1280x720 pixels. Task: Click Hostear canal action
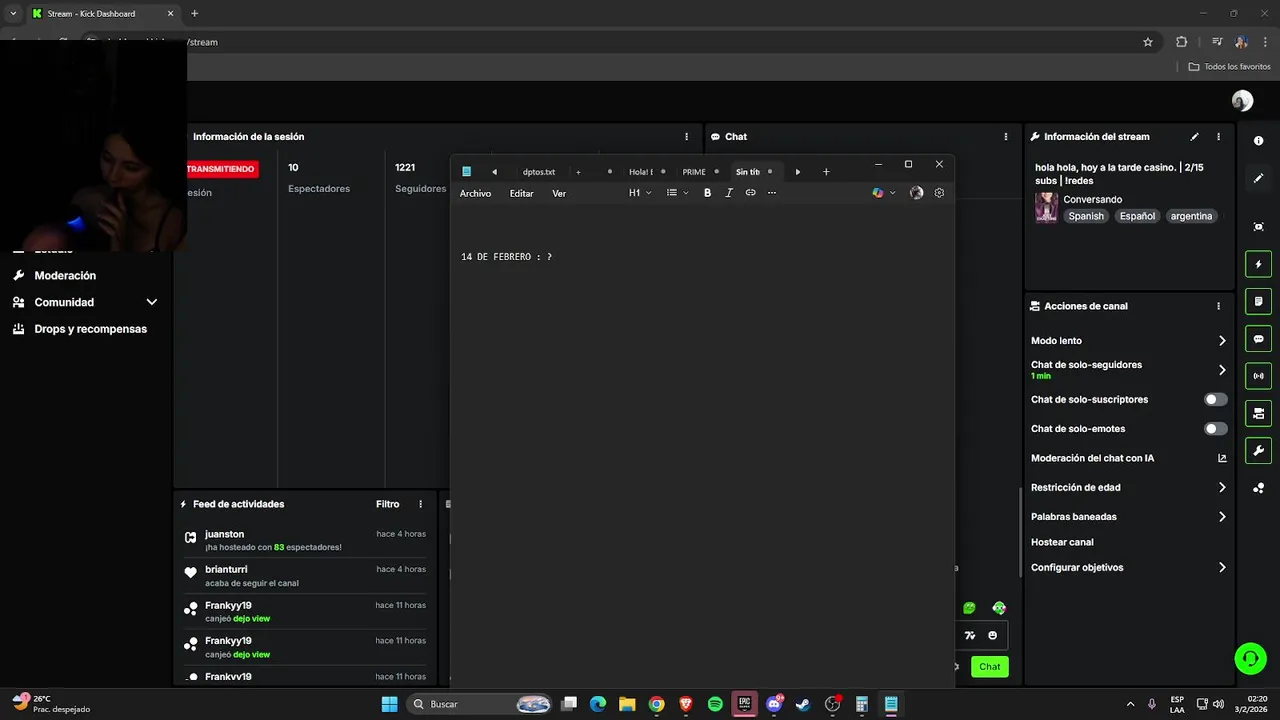(x=1062, y=542)
